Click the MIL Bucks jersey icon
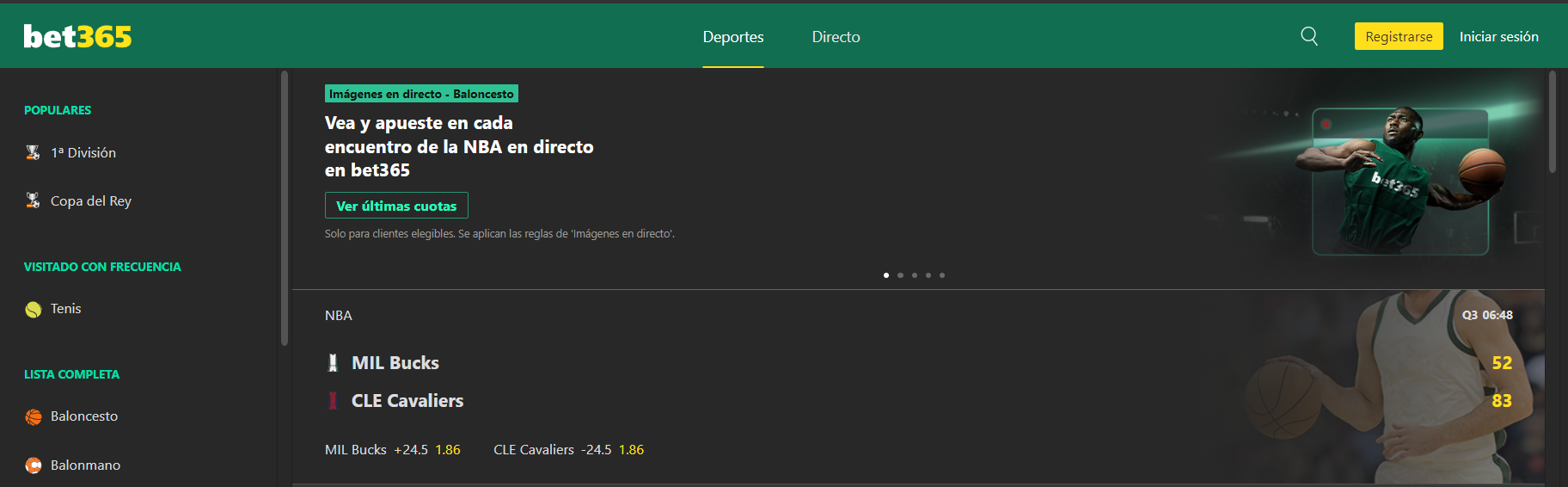The image size is (1568, 487). [333, 363]
